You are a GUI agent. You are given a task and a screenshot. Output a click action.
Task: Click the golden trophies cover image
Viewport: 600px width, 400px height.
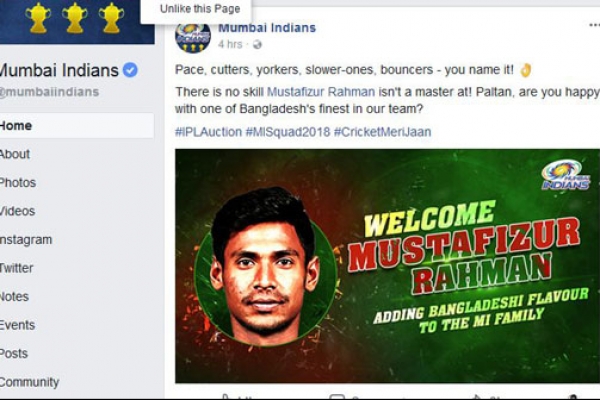77,22
